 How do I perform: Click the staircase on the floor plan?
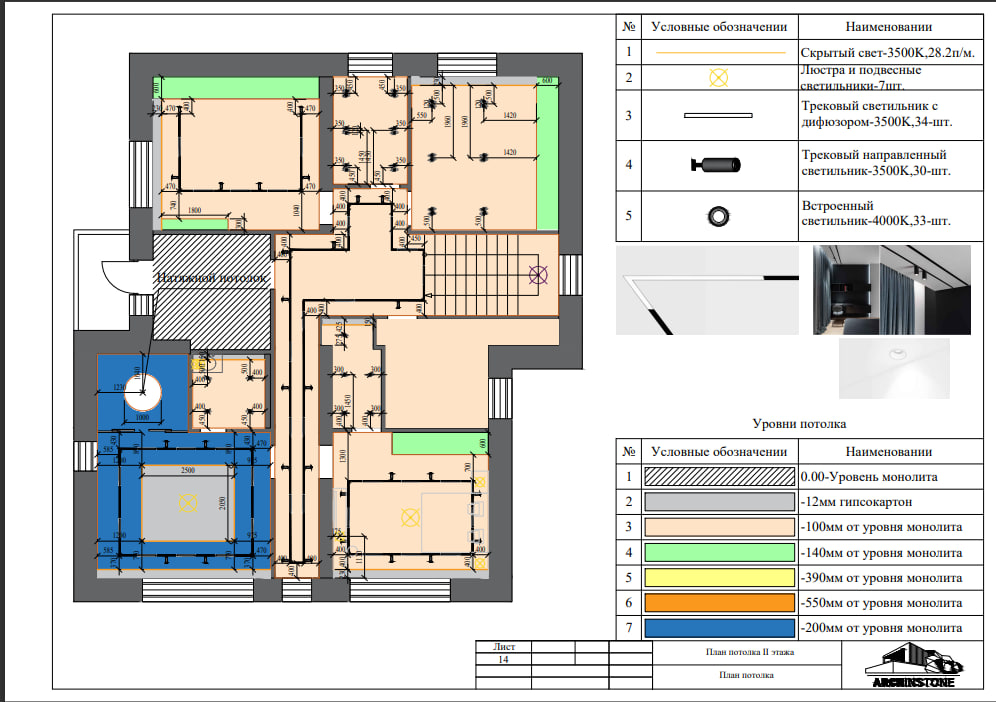click(491, 275)
